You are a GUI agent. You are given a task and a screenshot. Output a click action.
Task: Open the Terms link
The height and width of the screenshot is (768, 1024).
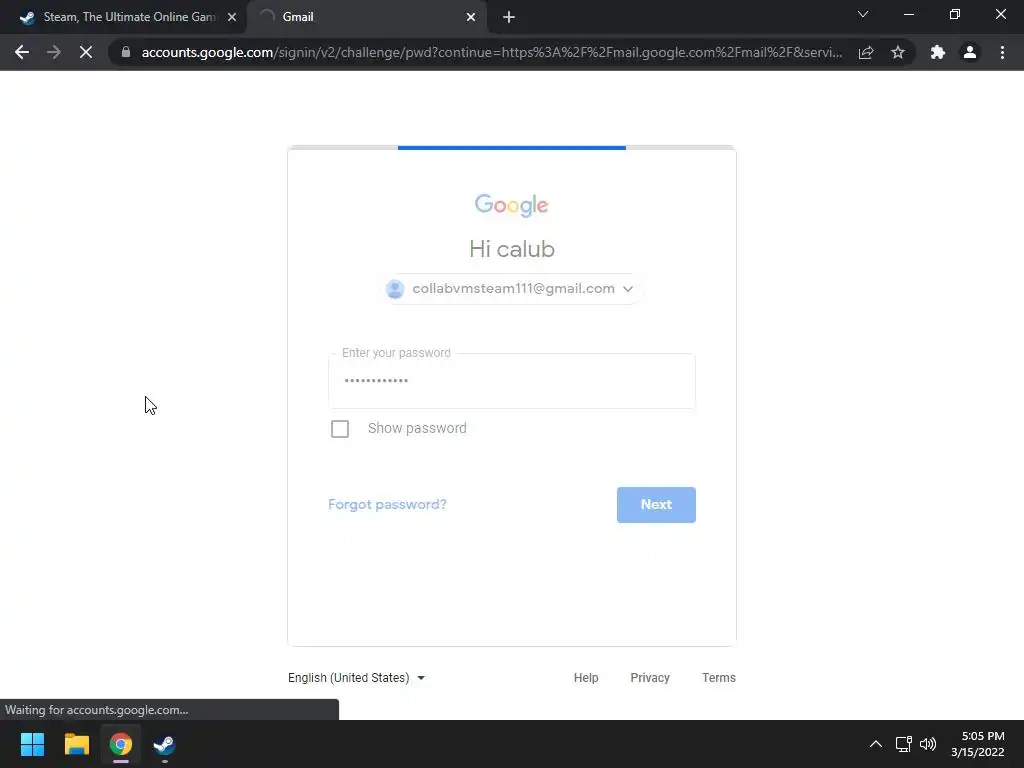coord(718,678)
